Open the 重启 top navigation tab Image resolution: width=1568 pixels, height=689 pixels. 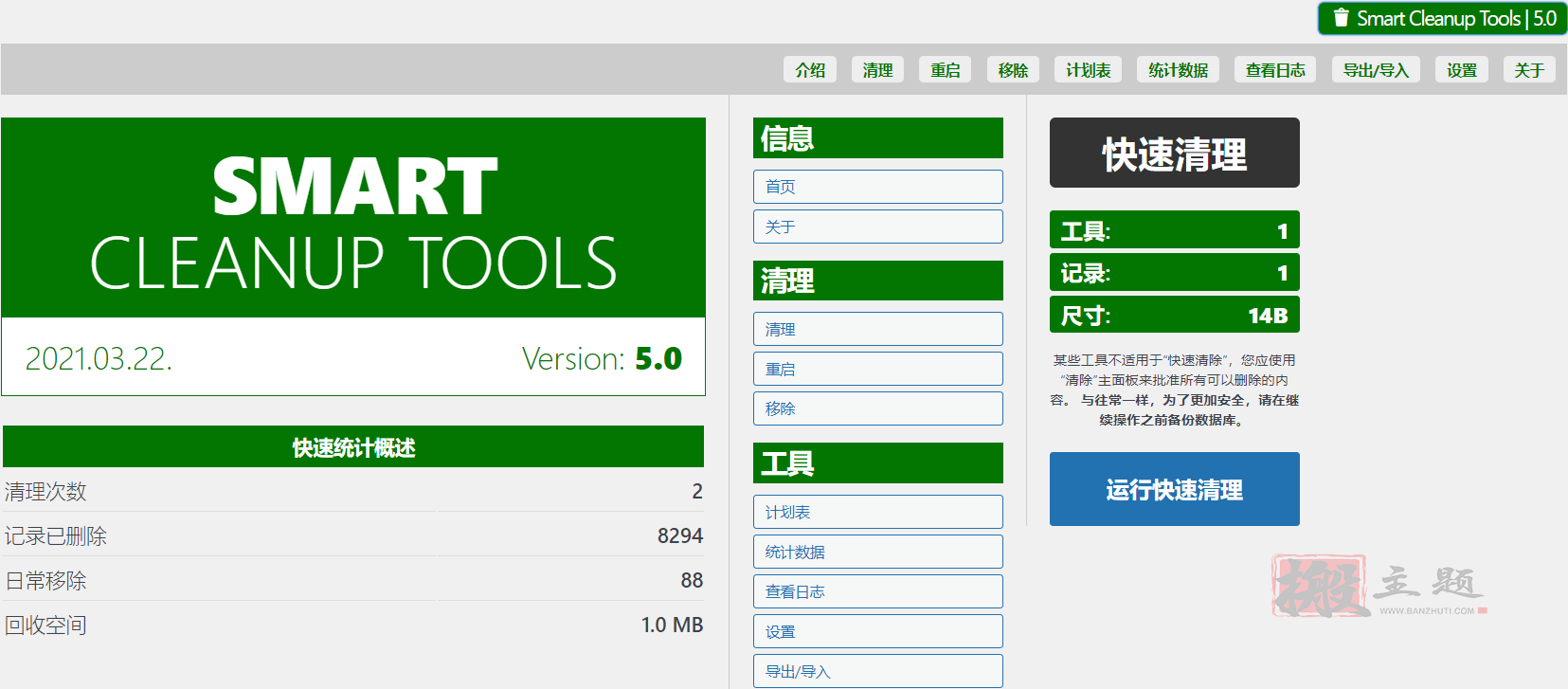[945, 70]
